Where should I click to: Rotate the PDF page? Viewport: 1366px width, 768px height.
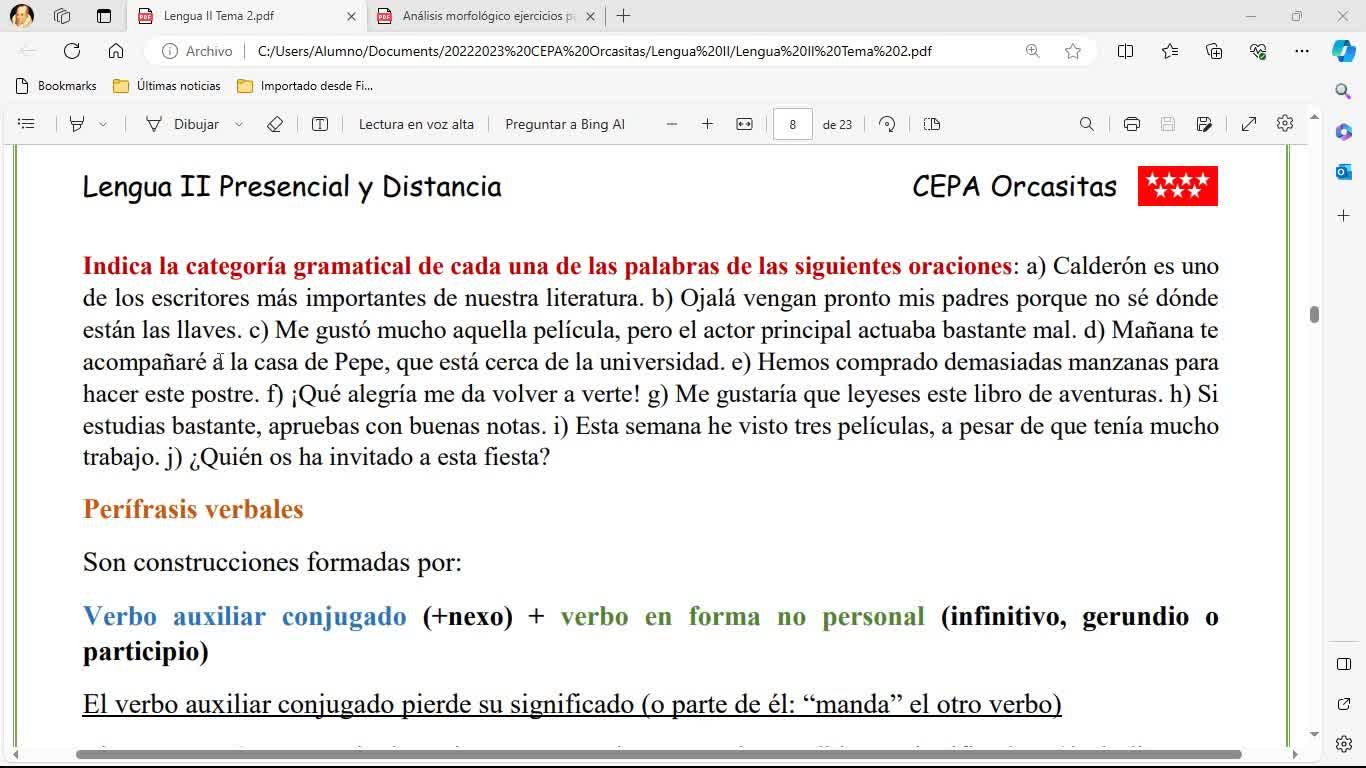click(887, 124)
